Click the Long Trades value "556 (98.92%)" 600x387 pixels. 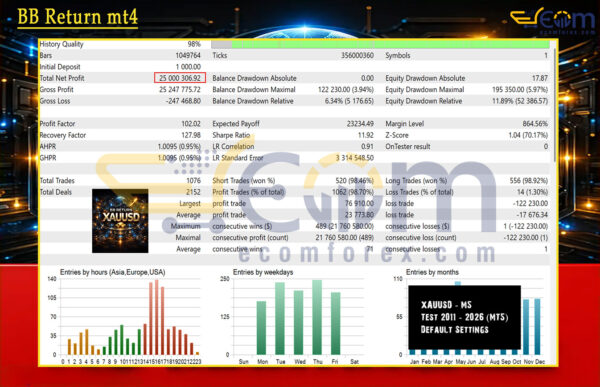(x=529, y=181)
